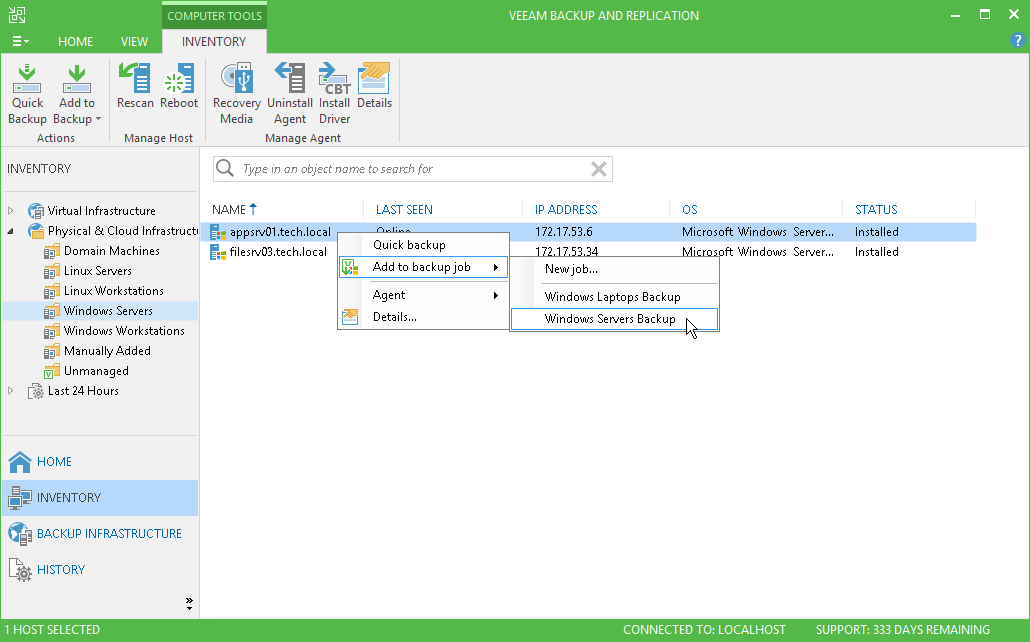Viewport: 1030px width, 642px height.
Task: Open the Add to Backup dropdown arrow
Action: [99, 119]
